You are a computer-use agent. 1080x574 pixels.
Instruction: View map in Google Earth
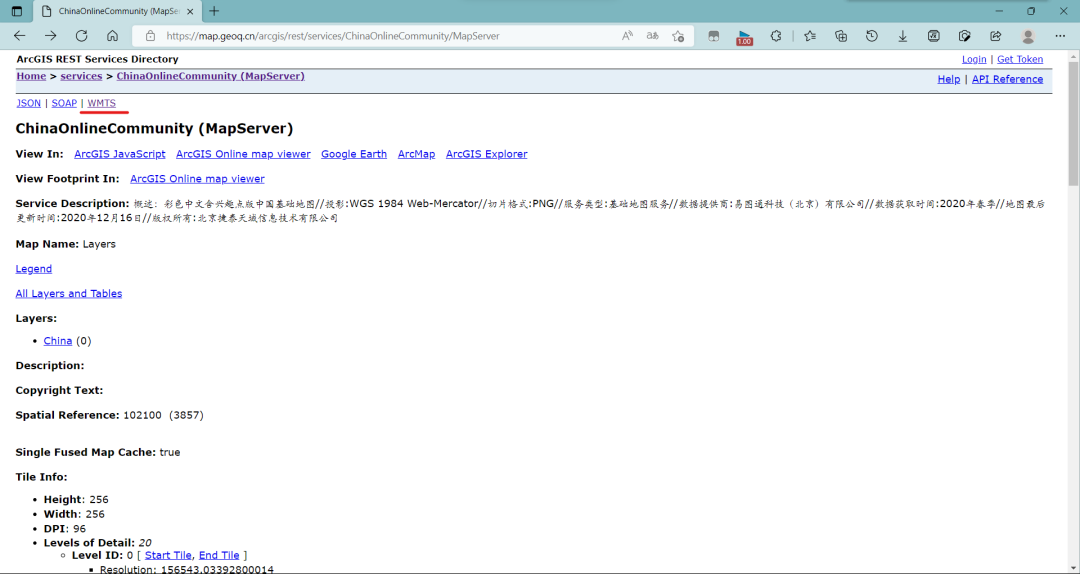pyautogui.click(x=354, y=154)
